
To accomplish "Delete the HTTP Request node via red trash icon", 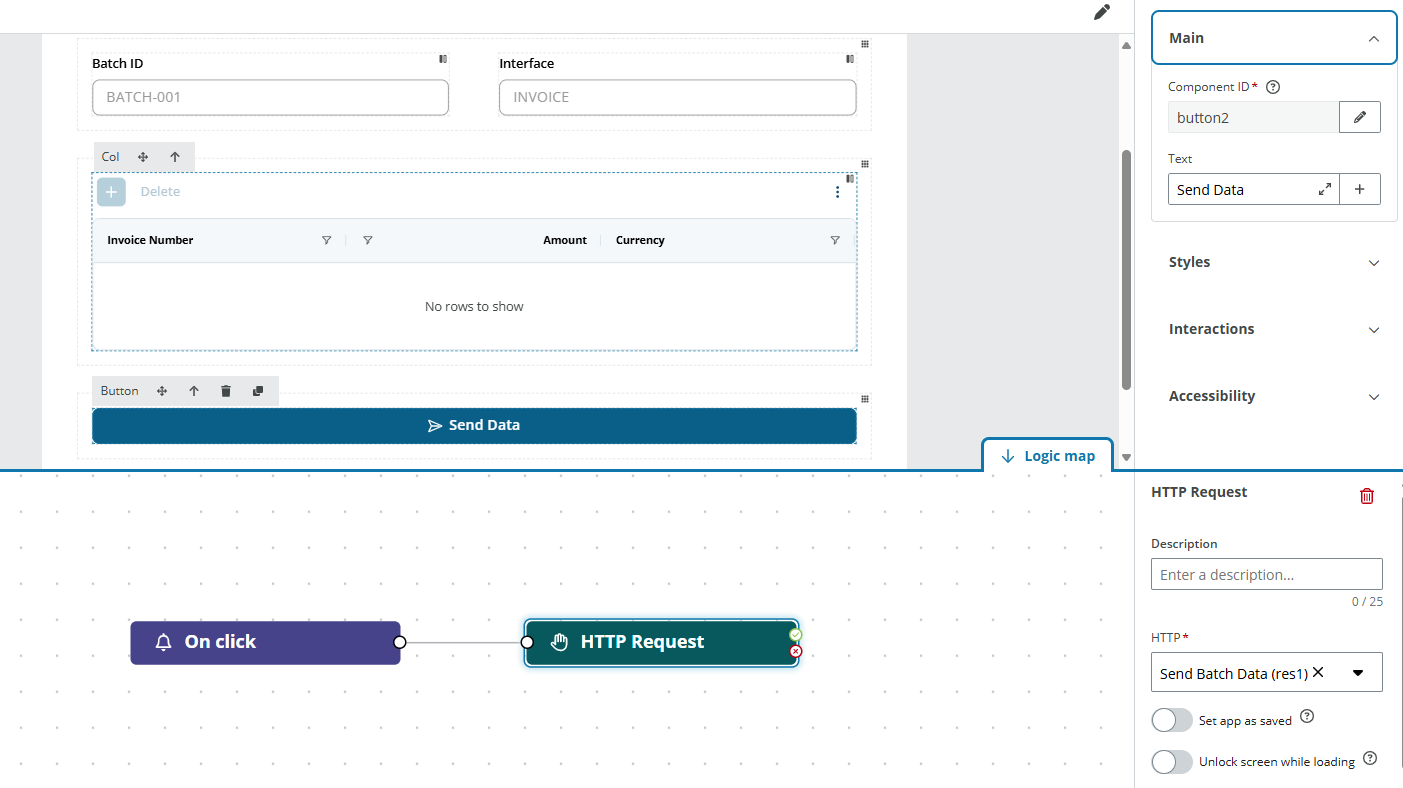I will (x=1366, y=495).
